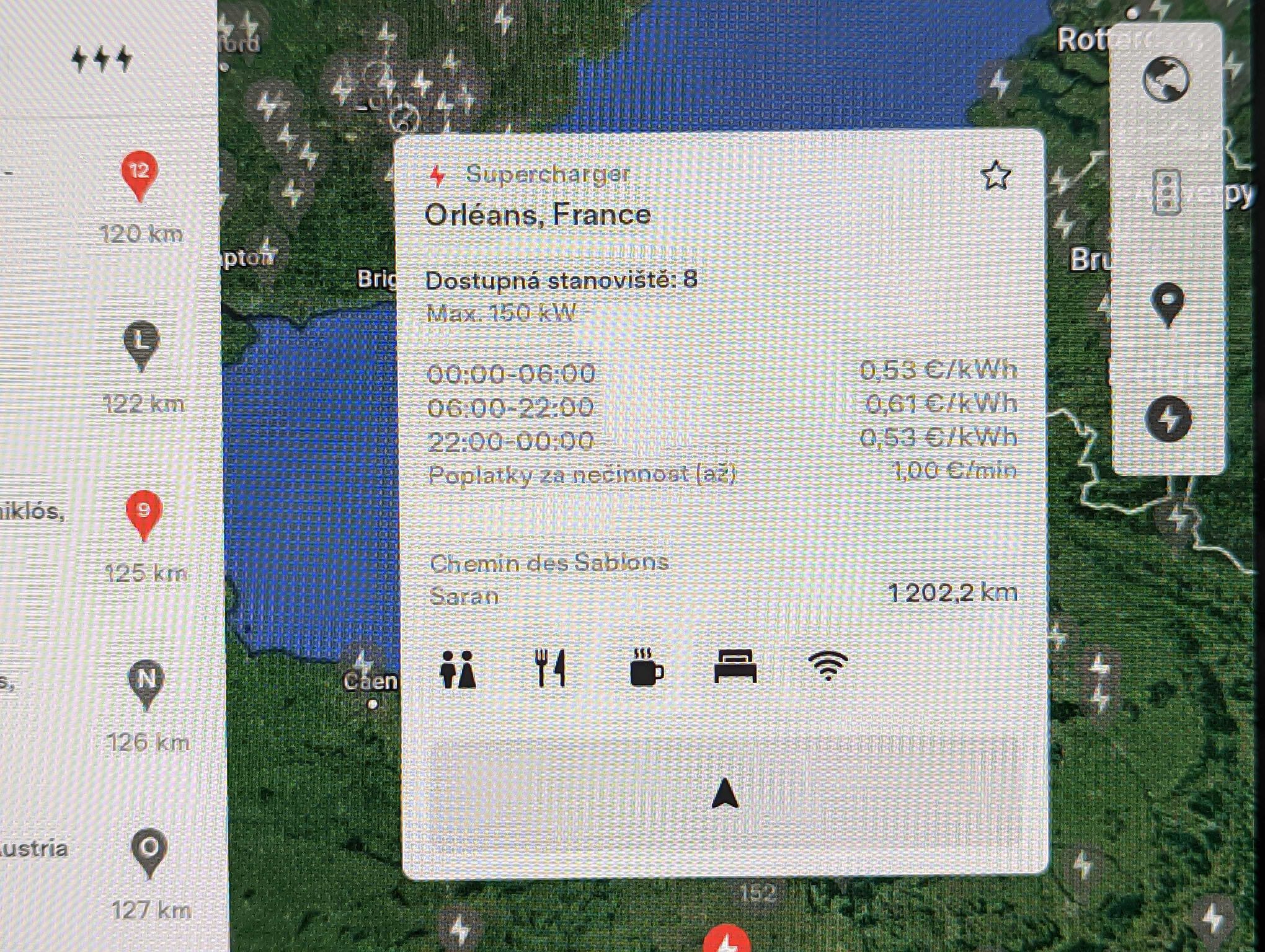The height and width of the screenshot is (952, 1265).
Task: Filter by three lightning bolts charger speed
Action: click(x=102, y=59)
